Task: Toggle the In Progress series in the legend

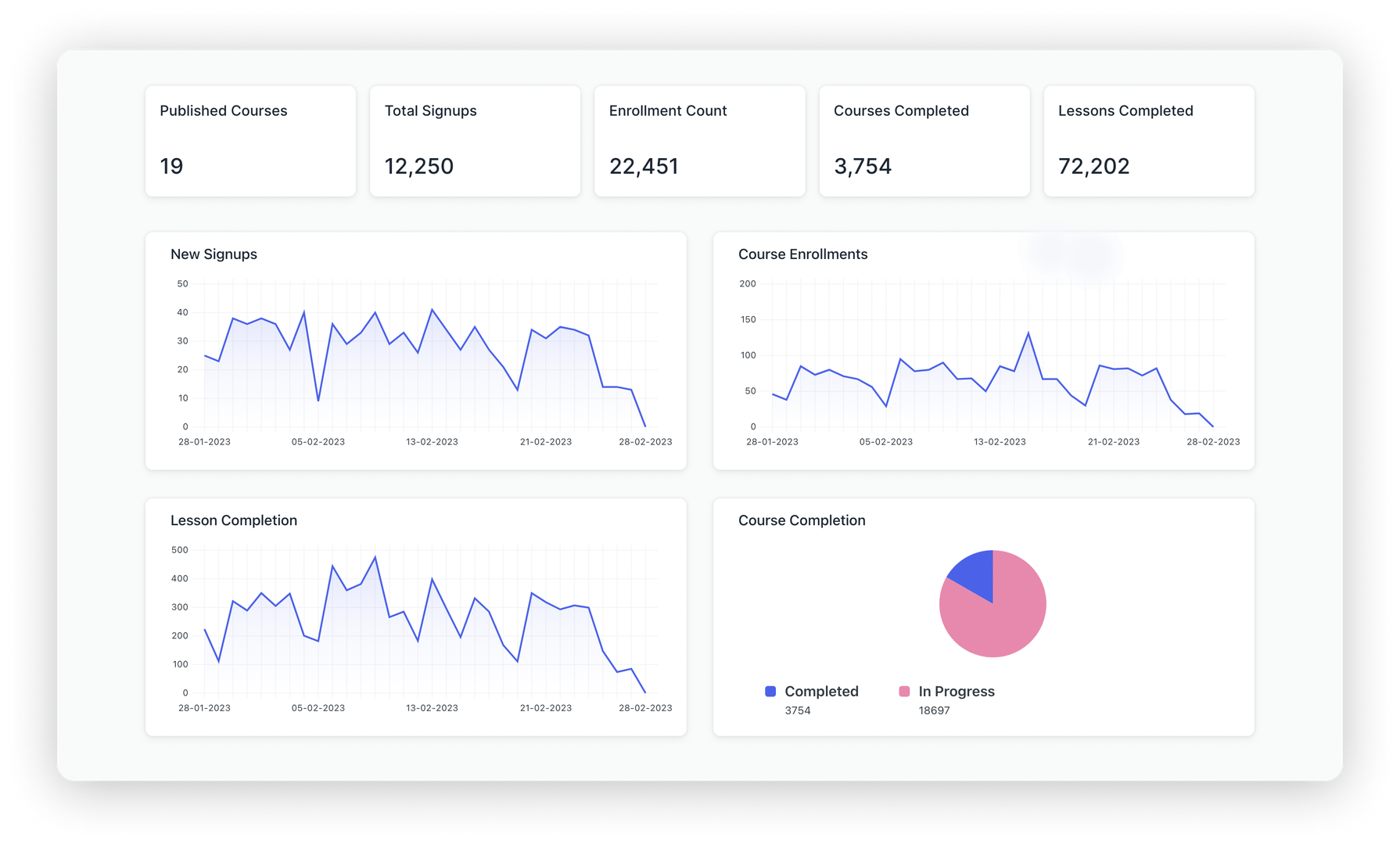Action: click(956, 691)
